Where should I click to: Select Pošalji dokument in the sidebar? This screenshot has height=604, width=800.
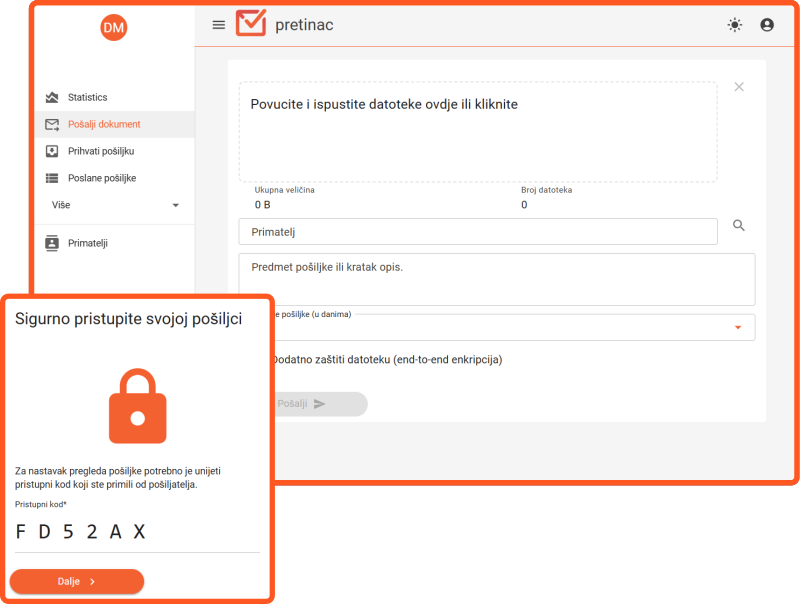tap(104, 124)
